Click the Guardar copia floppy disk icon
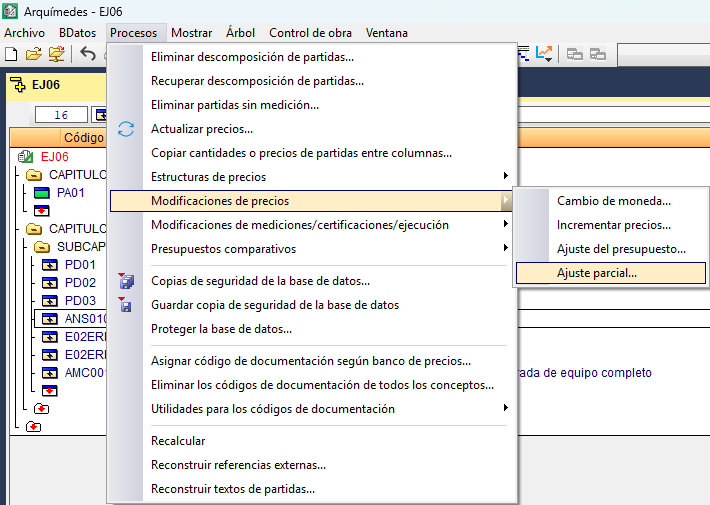This screenshot has height=505, width=710. [x=125, y=305]
